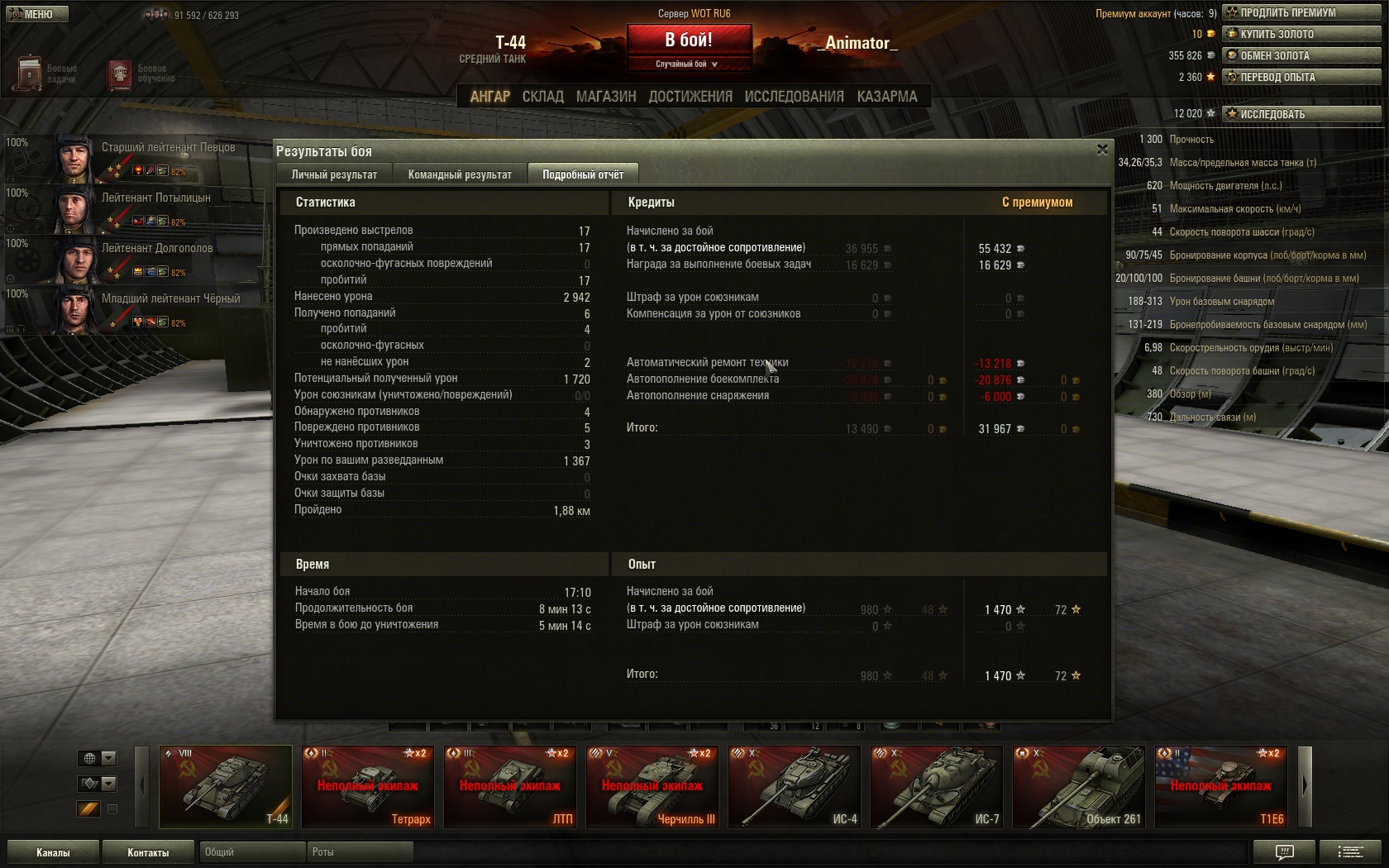The height and width of the screenshot is (868, 1389).
Task: Click the Каналы button
Action: coord(53,852)
